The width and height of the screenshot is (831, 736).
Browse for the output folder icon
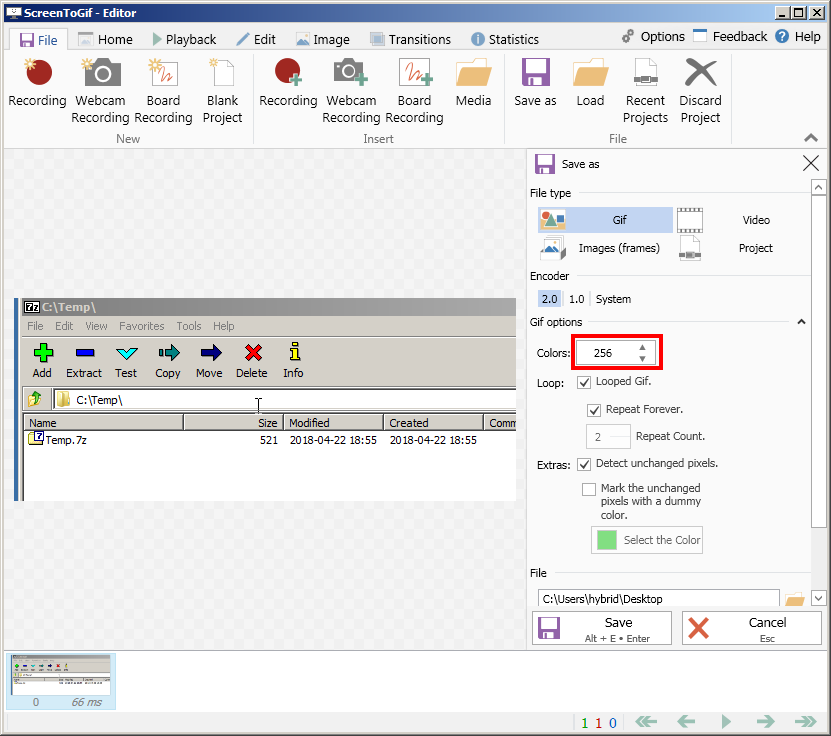tap(794, 599)
